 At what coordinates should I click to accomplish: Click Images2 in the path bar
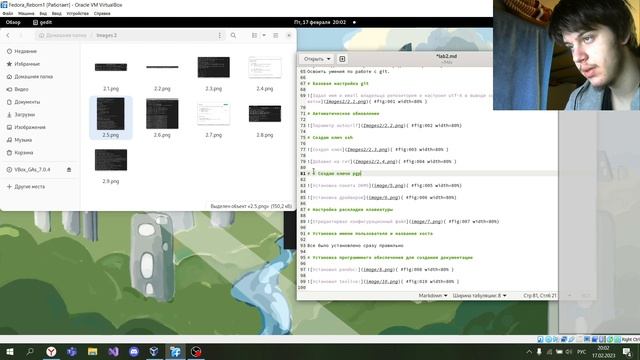point(107,36)
